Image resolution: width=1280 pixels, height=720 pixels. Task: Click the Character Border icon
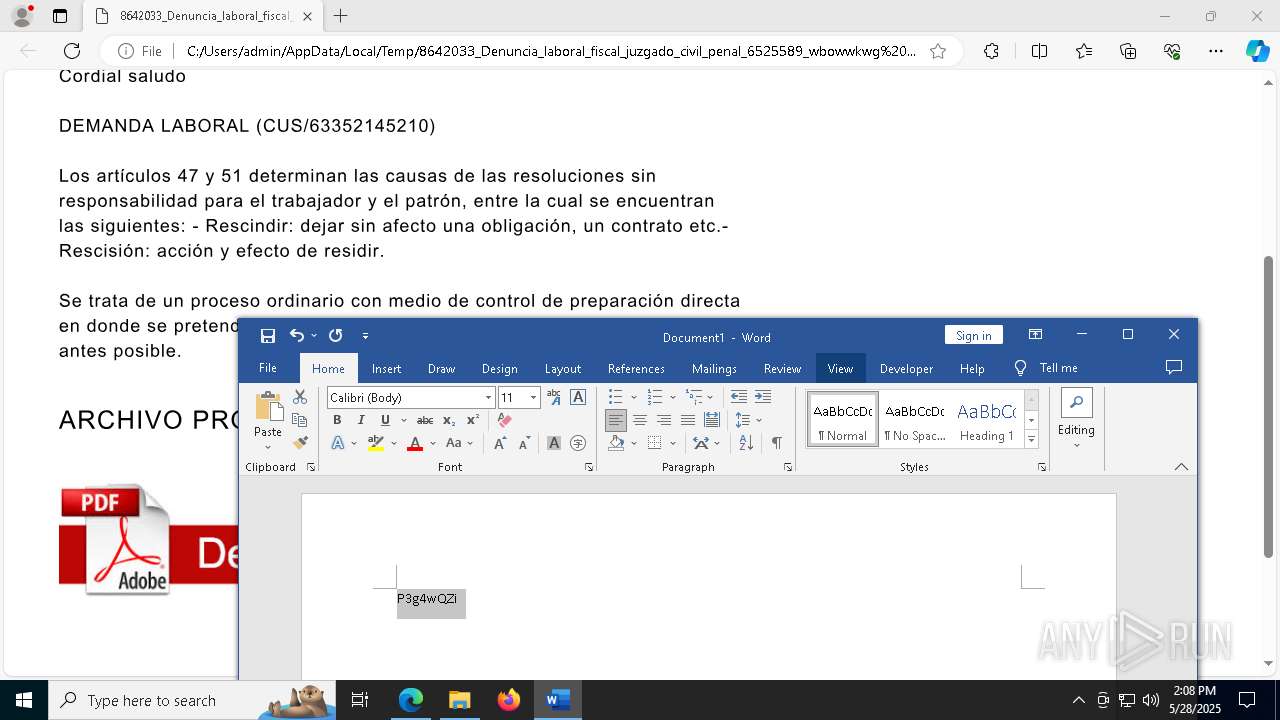pos(578,397)
